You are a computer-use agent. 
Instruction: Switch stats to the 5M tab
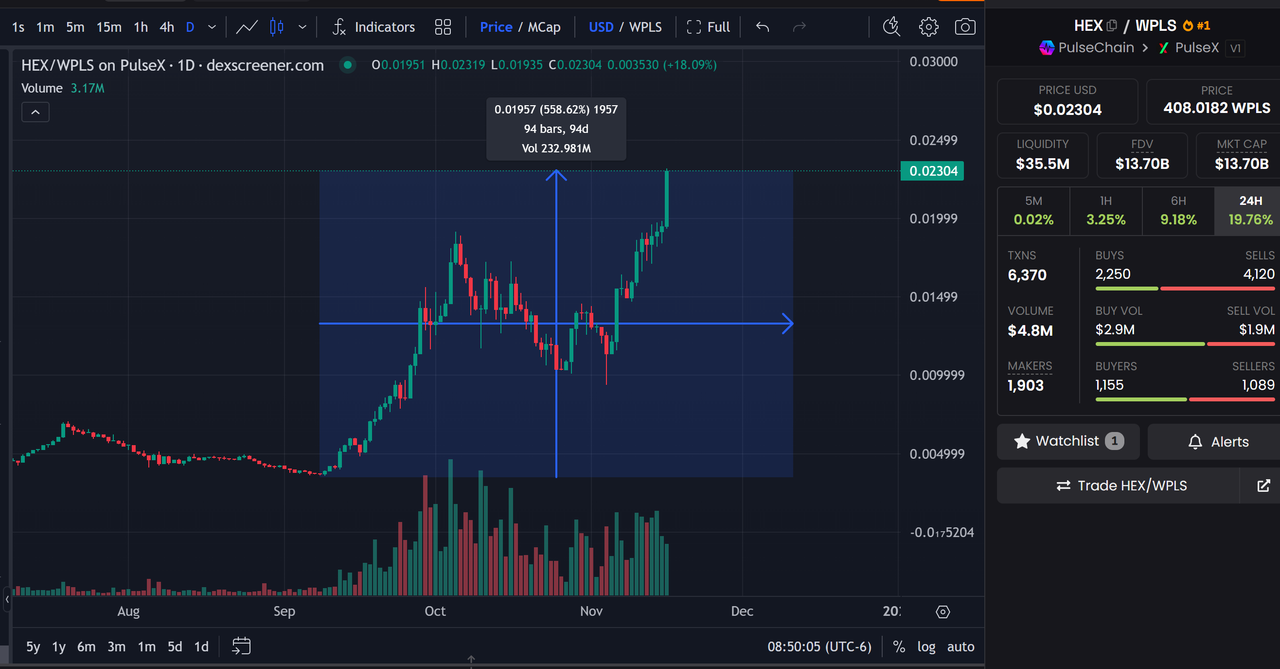(1034, 211)
